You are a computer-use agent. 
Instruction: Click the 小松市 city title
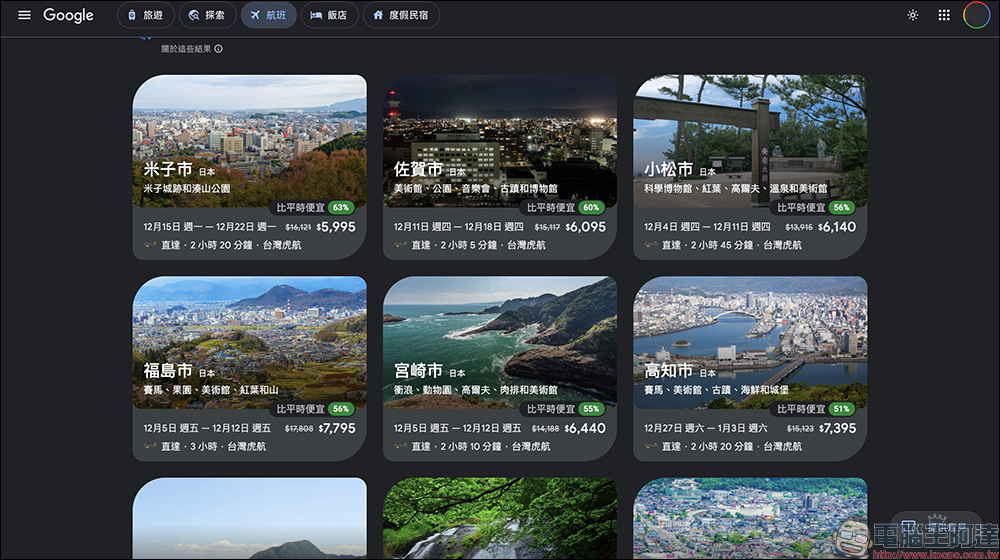[x=668, y=169]
